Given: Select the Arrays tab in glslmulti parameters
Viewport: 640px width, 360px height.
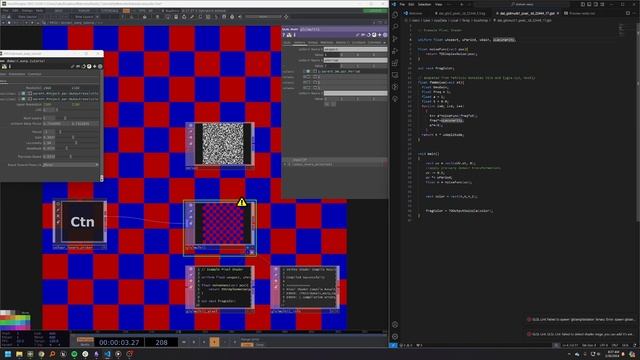Looking at the screenshot, I should click(x=313, y=42).
